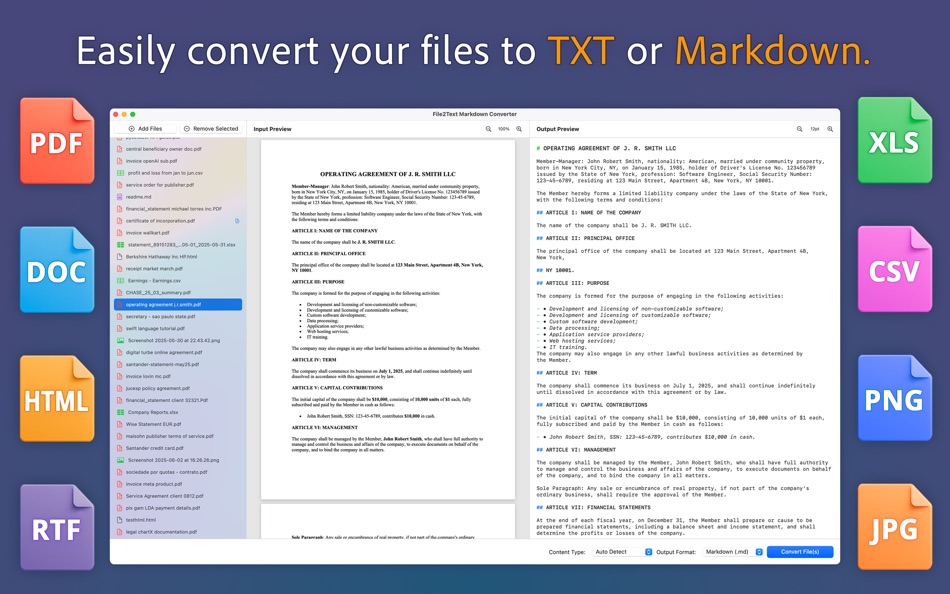The width and height of the screenshot is (950, 594).
Task: Zoom in the Input Preview
Action: [519, 129]
